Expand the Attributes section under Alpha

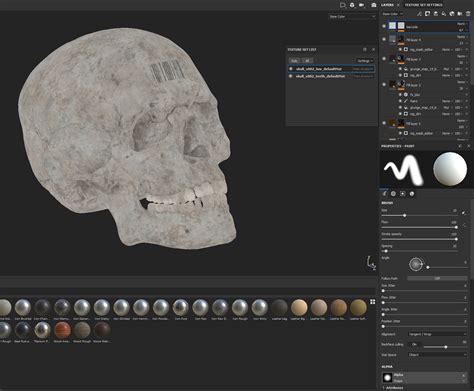393,388
